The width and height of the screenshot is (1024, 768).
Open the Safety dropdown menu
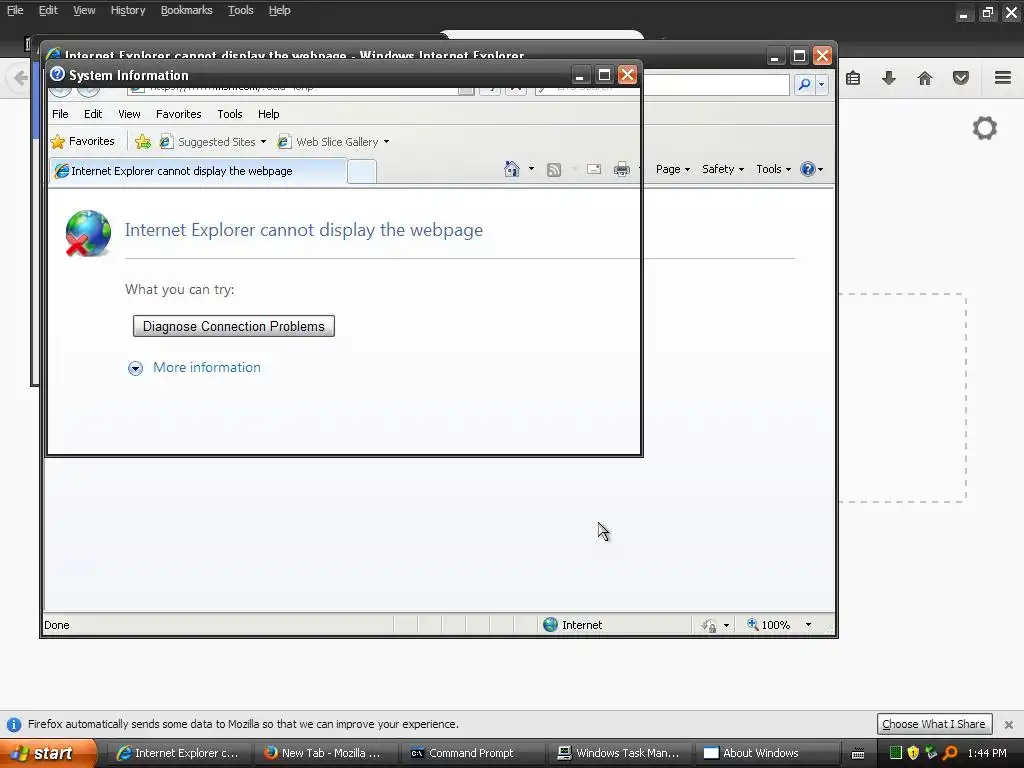pos(722,169)
